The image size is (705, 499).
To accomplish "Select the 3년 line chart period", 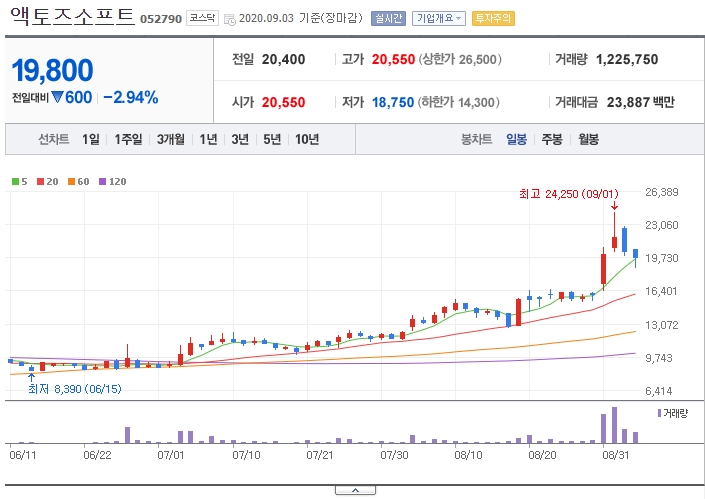I will 240,139.
